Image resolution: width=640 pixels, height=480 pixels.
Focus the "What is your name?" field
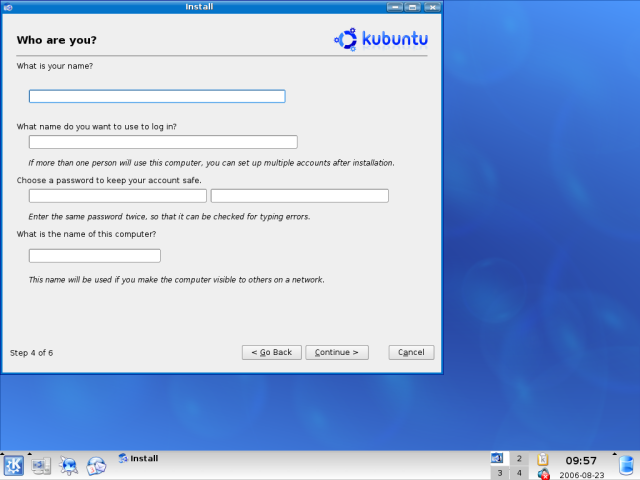(x=157, y=96)
